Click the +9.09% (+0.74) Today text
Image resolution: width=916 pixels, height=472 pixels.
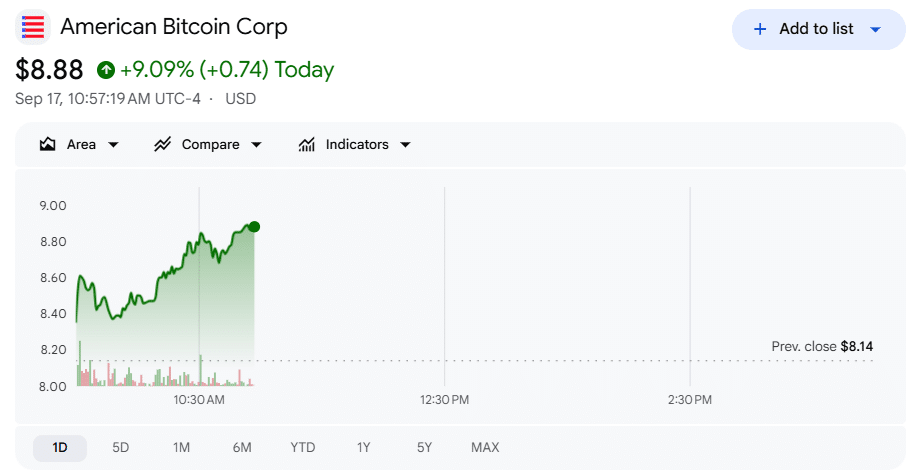point(227,70)
